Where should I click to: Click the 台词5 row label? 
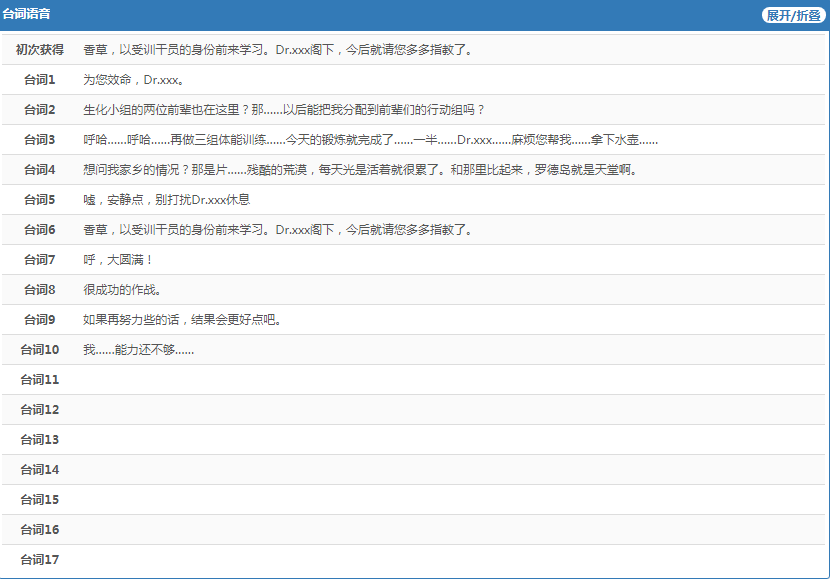click(40, 200)
